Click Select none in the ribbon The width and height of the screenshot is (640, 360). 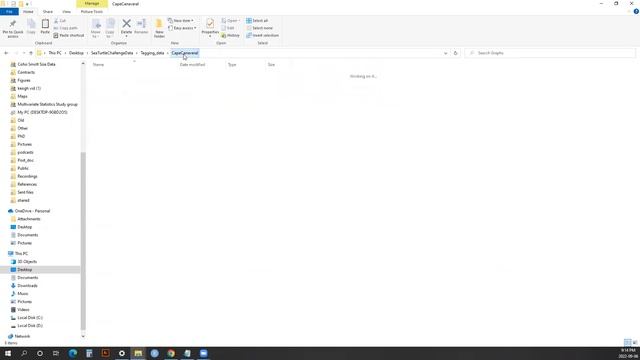click(260, 28)
